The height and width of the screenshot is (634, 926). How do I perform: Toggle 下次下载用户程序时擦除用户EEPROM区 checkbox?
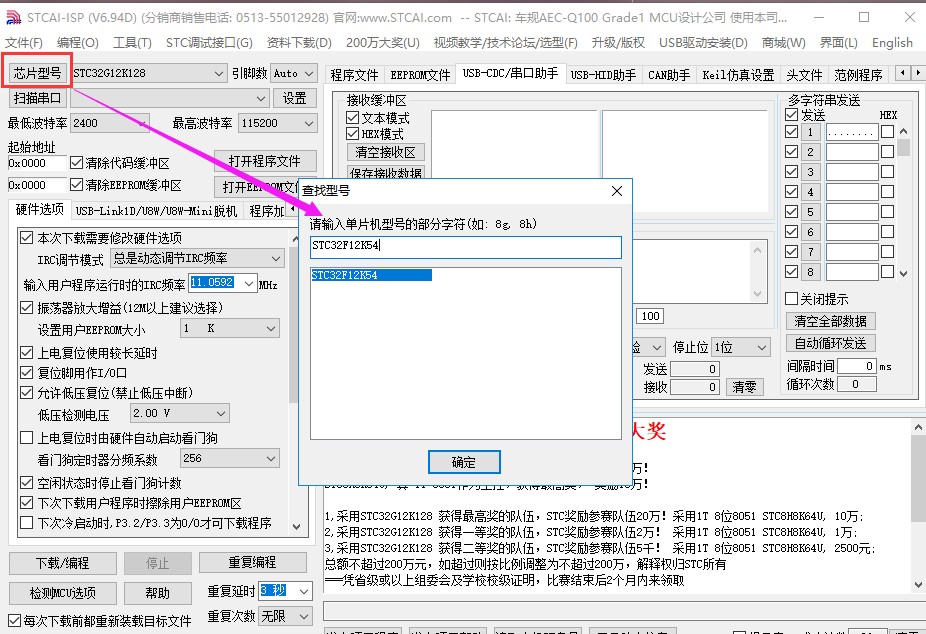[x=27, y=503]
